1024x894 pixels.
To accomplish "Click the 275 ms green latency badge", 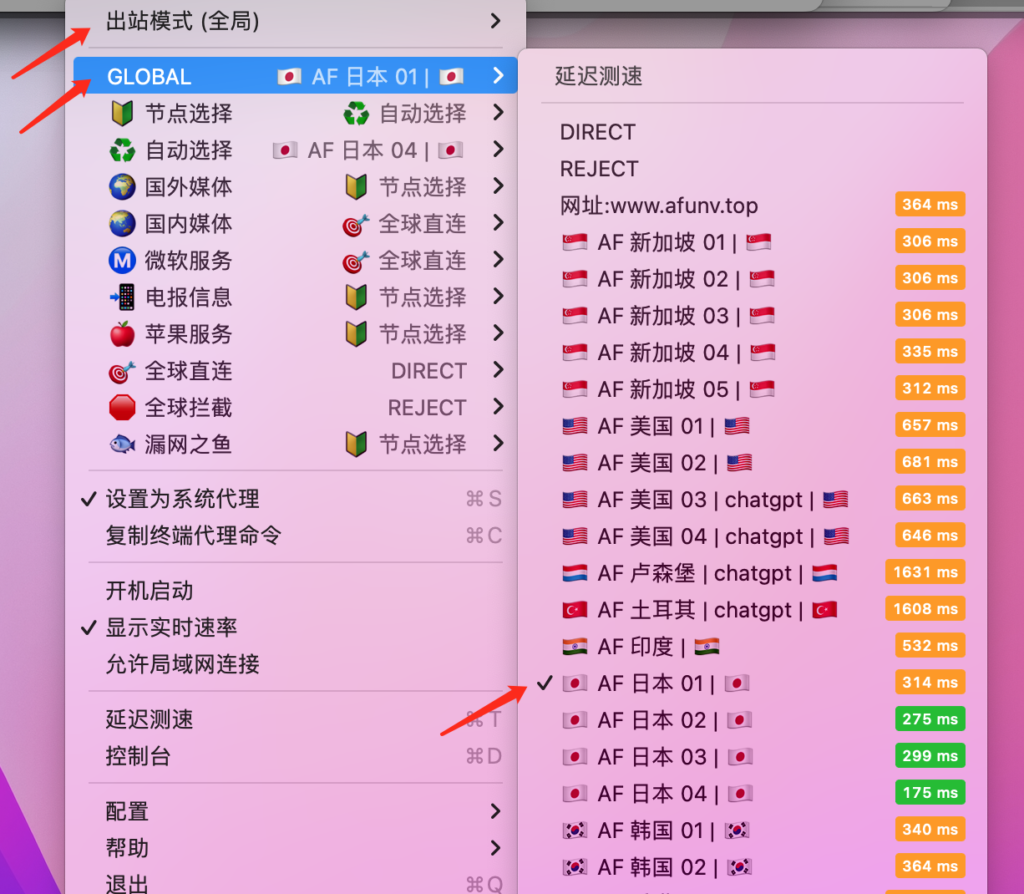I will tap(930, 719).
